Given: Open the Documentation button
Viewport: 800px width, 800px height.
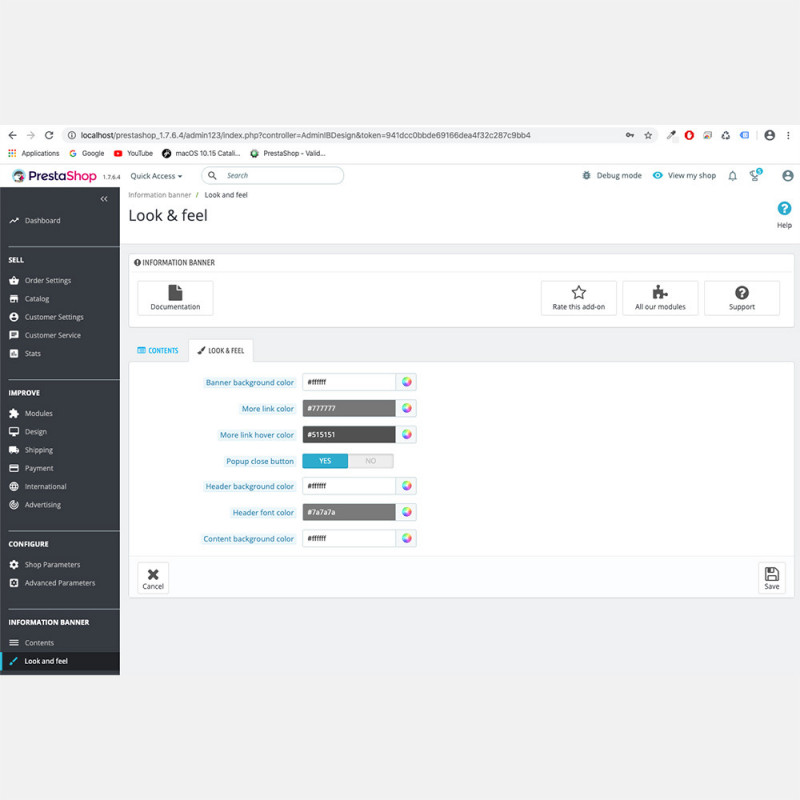Looking at the screenshot, I should pyautogui.click(x=175, y=298).
